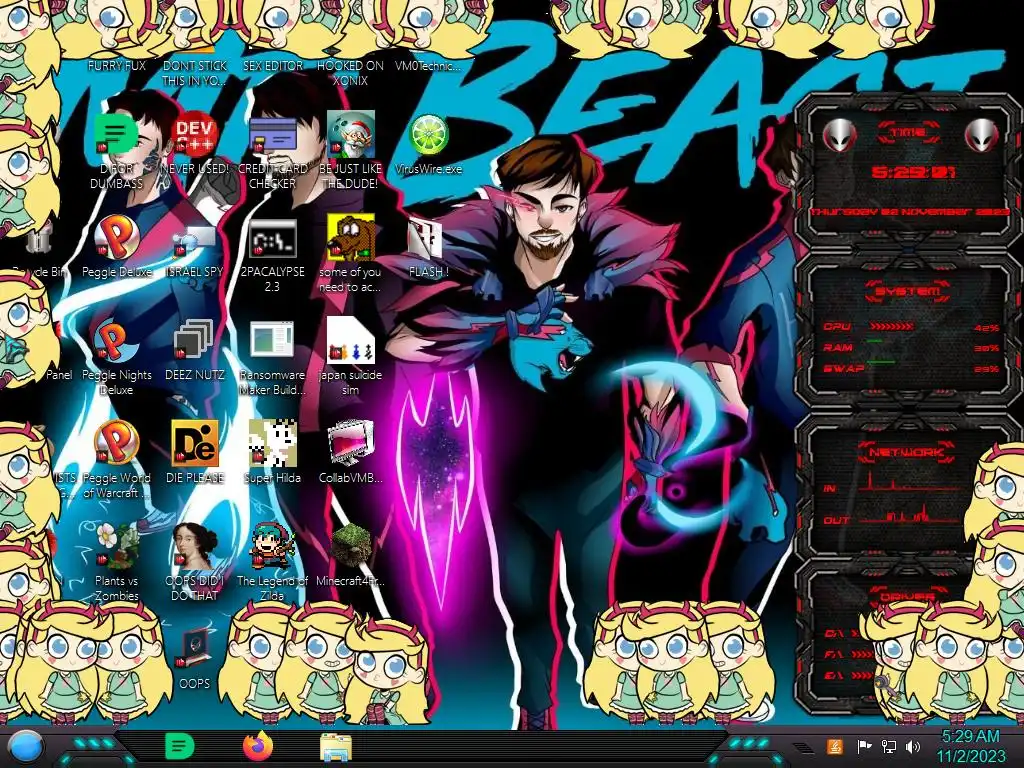Click the SYSTEM header in the widget
1024x768 pixels.
(x=907, y=291)
